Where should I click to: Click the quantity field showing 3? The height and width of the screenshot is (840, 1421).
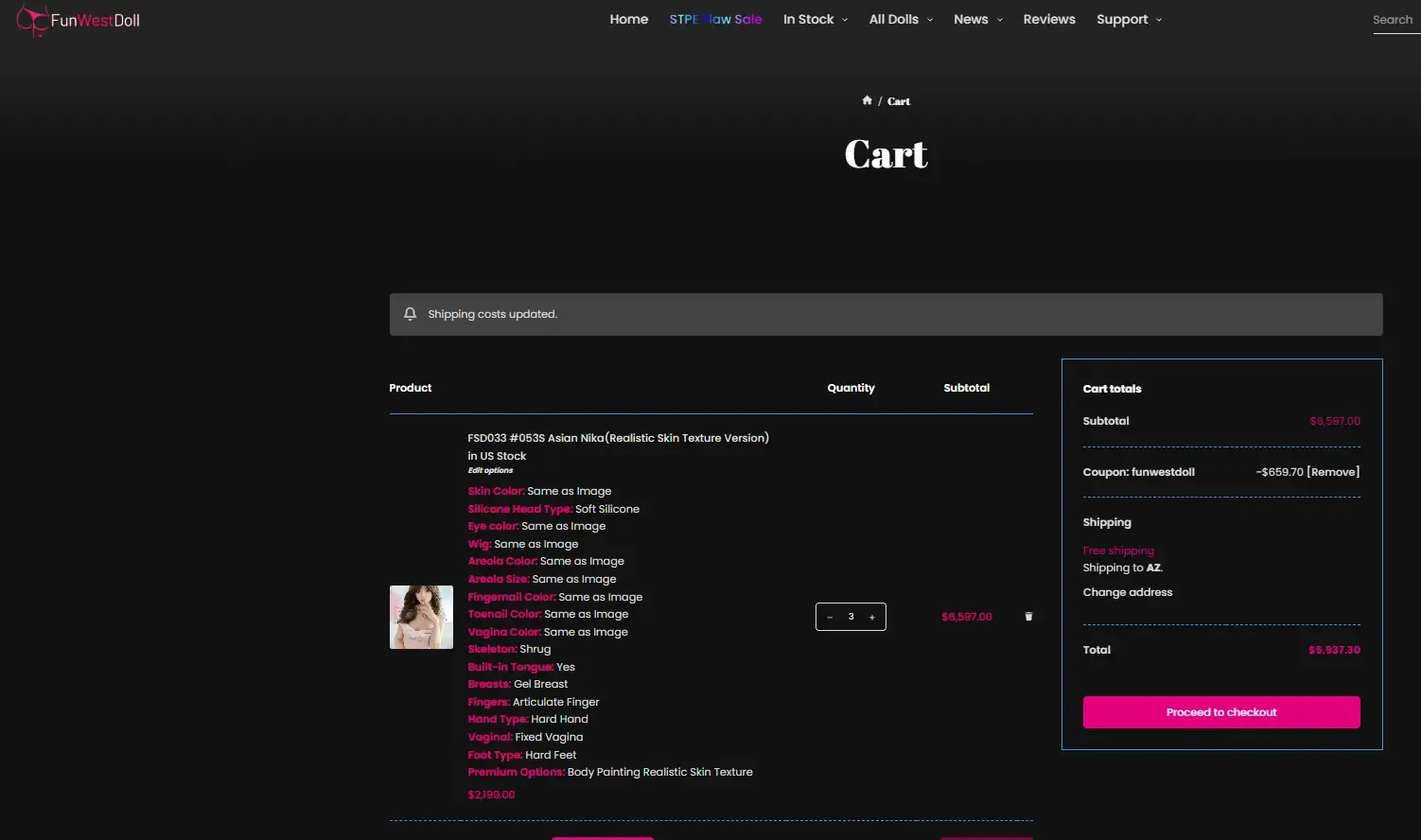click(851, 617)
